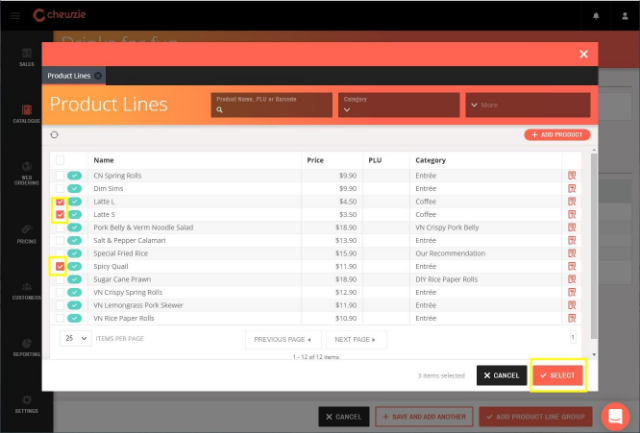Go to Previous Page
Image resolution: width=640 pixels, height=433 pixels.
click(283, 340)
